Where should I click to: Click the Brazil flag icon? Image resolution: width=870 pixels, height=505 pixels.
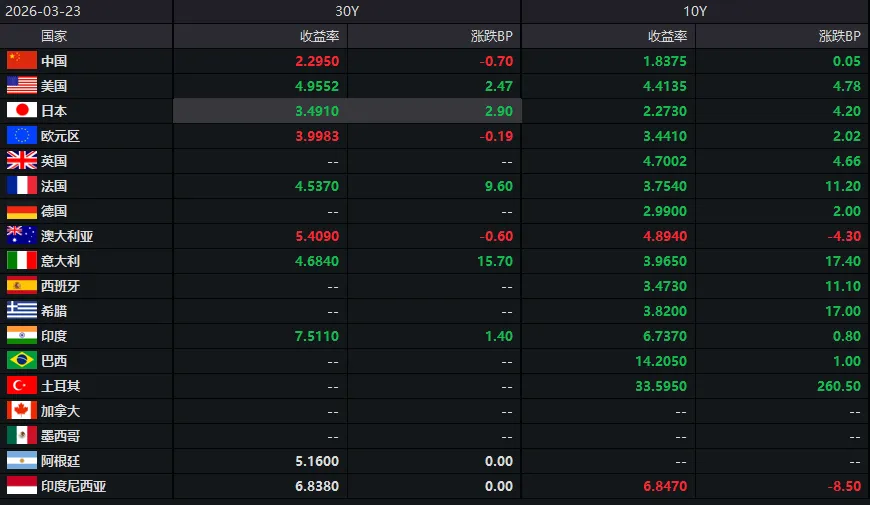[x=22, y=361]
